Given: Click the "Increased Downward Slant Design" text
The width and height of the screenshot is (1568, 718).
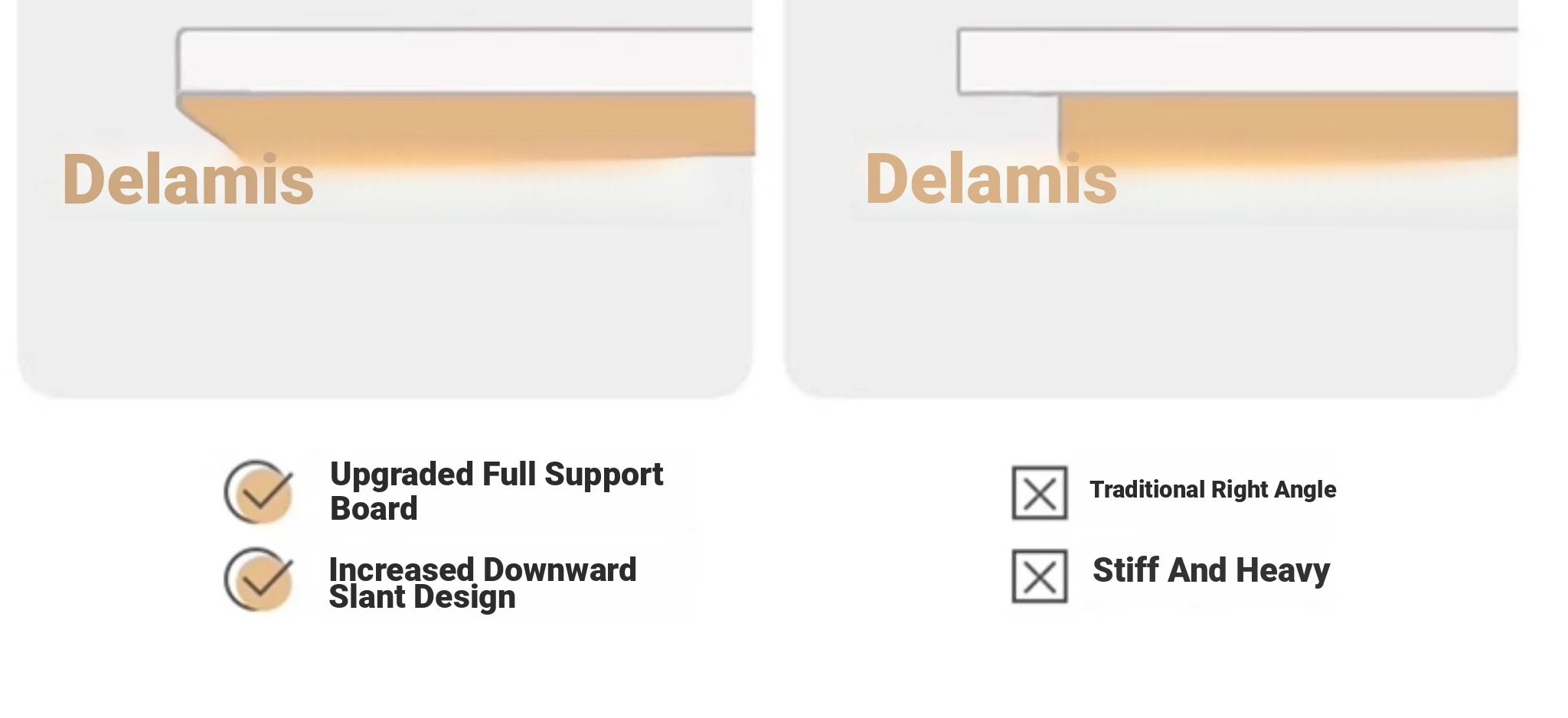Looking at the screenshot, I should [x=482, y=583].
